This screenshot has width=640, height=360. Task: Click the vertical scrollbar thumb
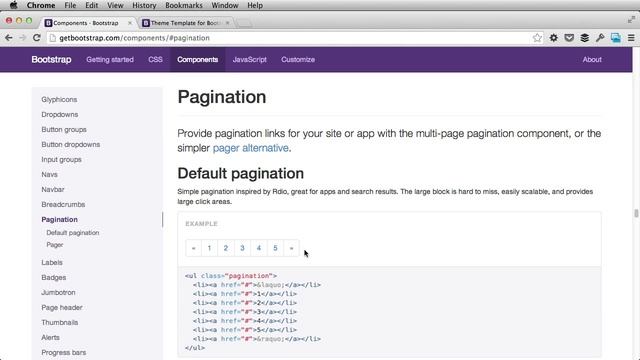636,213
